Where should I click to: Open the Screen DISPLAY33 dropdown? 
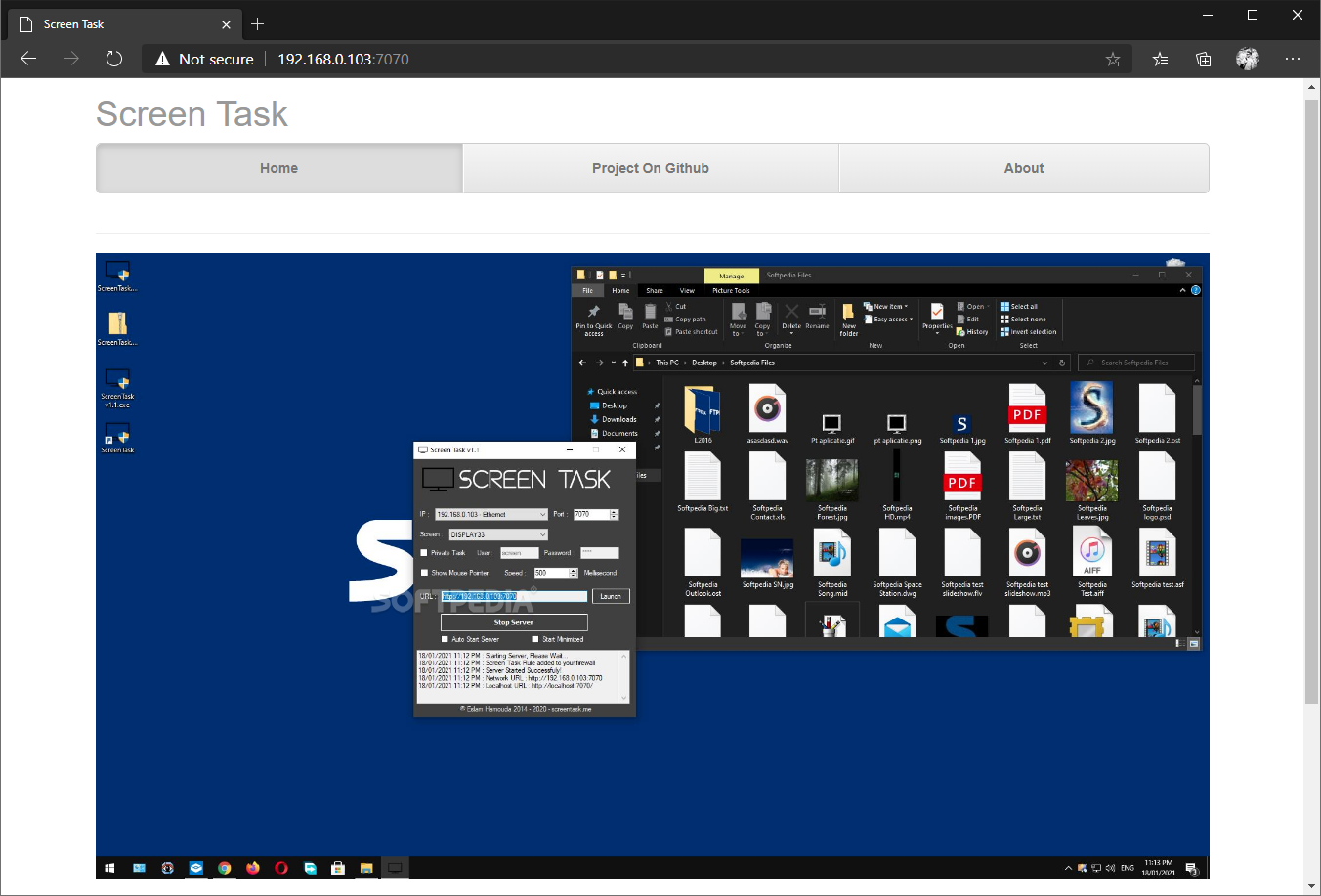(498, 534)
